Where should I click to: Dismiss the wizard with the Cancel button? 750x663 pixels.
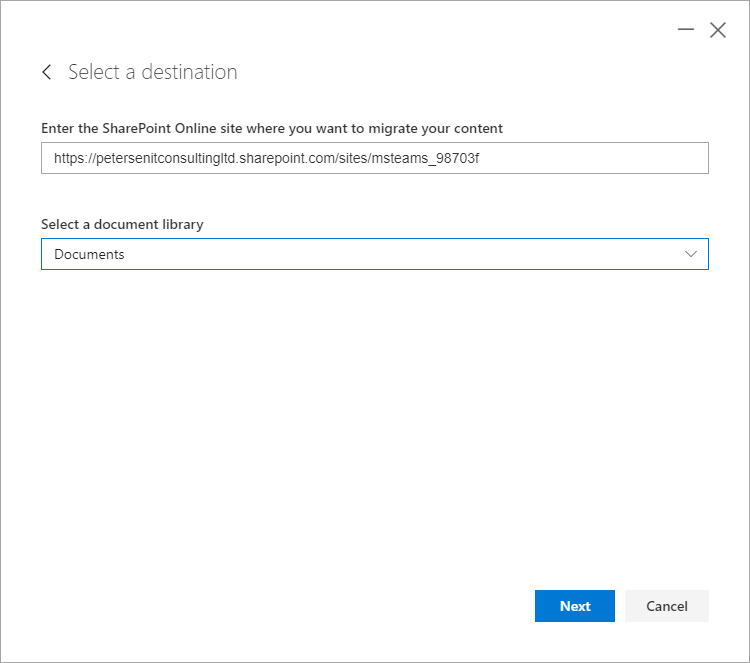coord(666,606)
